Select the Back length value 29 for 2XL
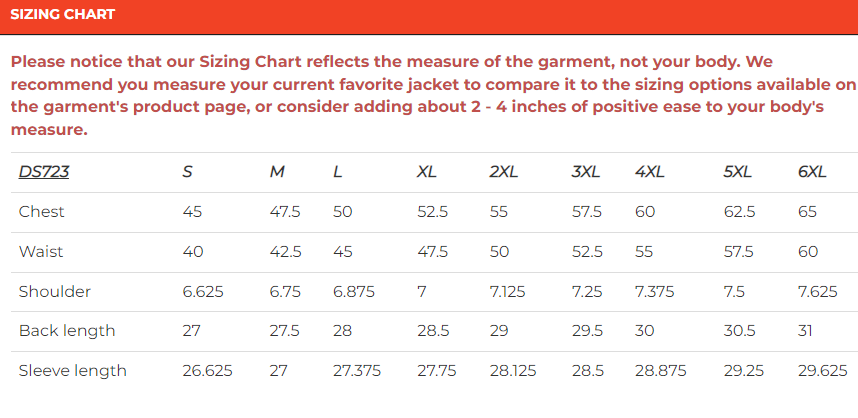This screenshot has width=858, height=418. (499, 331)
